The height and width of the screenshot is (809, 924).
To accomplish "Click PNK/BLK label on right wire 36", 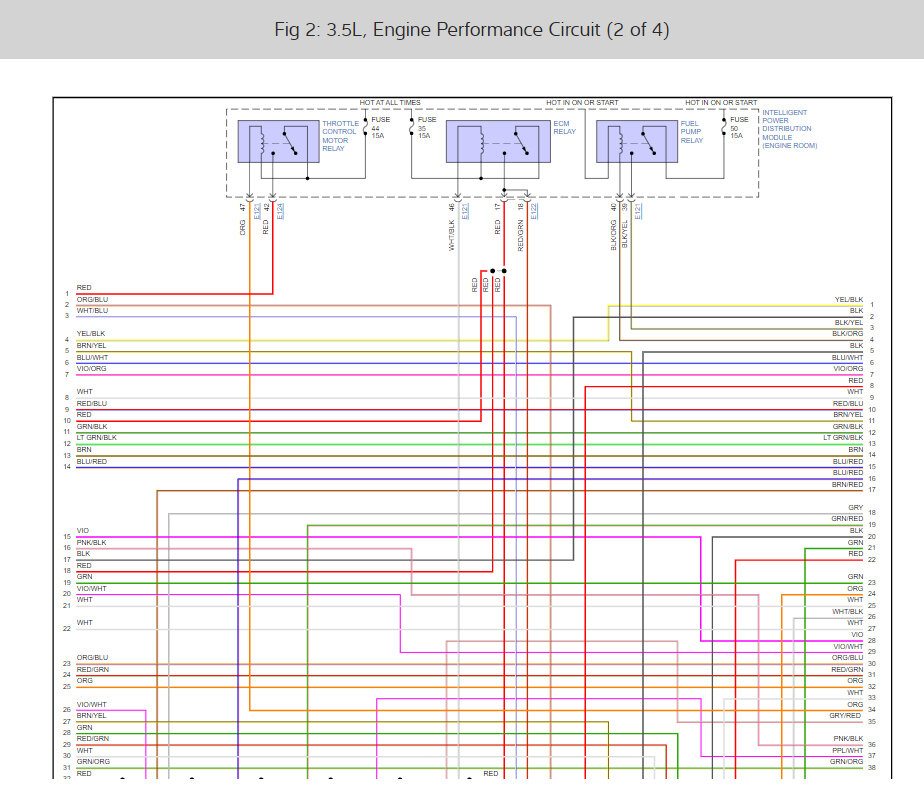I will 848,738.
